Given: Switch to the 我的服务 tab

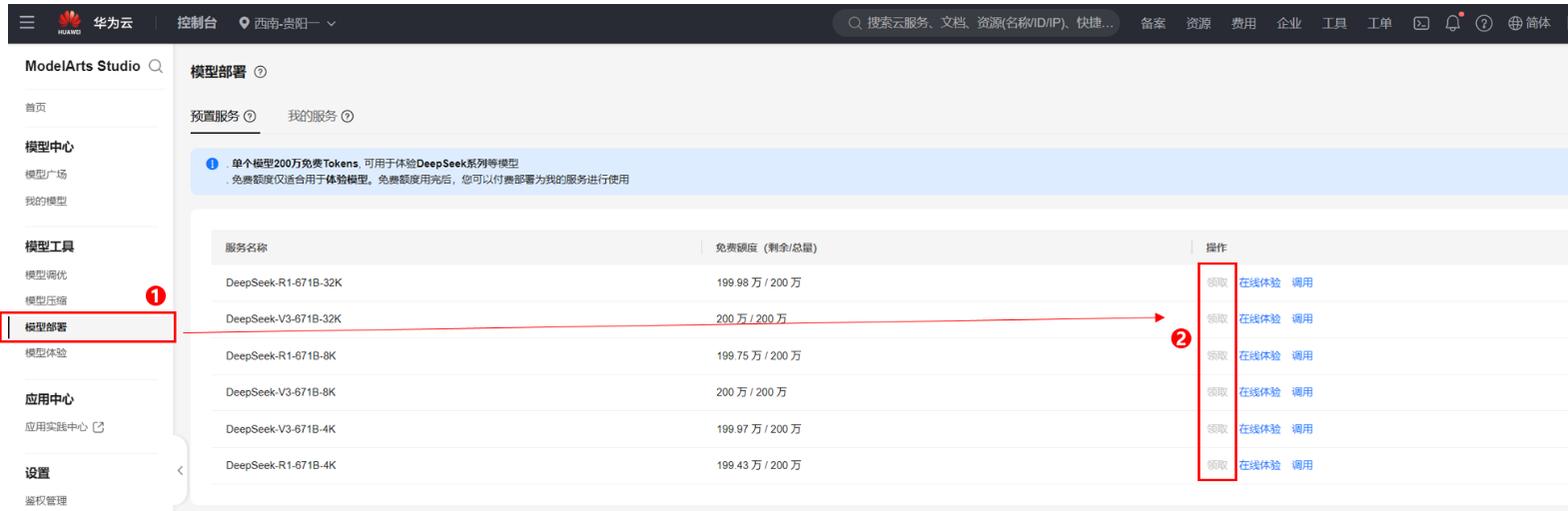Looking at the screenshot, I should point(313,117).
